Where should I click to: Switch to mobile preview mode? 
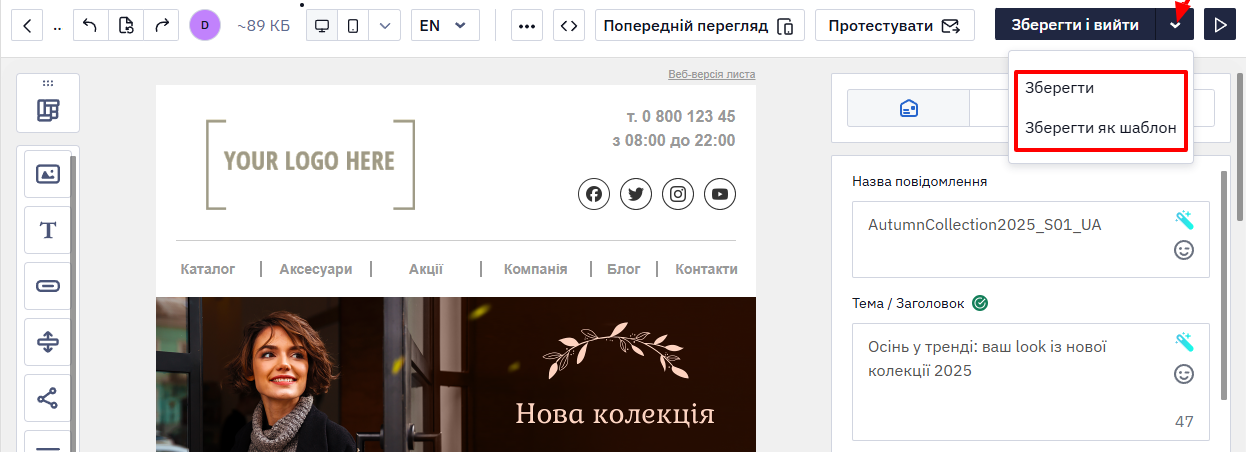353,25
